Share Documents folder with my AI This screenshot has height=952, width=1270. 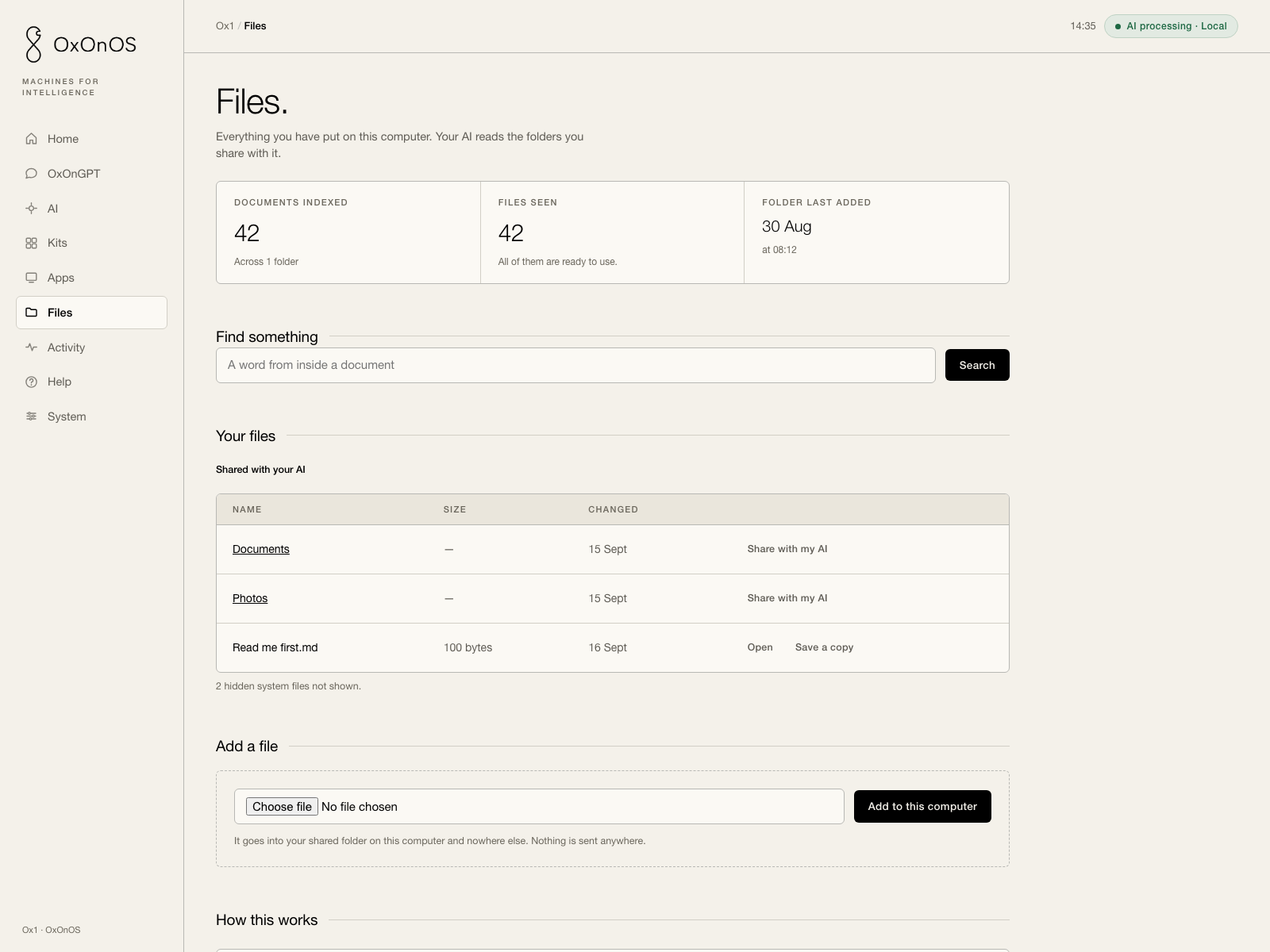(787, 549)
